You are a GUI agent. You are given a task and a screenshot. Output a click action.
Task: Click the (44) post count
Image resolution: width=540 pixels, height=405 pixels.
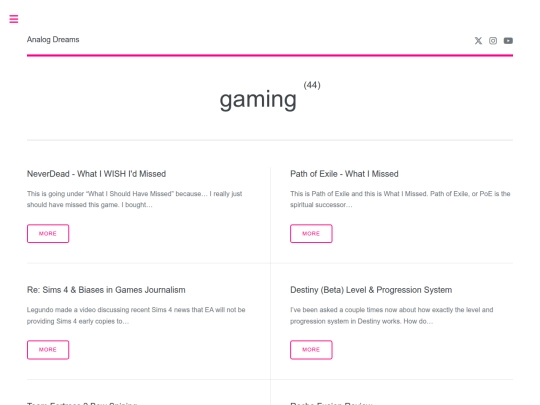312,85
